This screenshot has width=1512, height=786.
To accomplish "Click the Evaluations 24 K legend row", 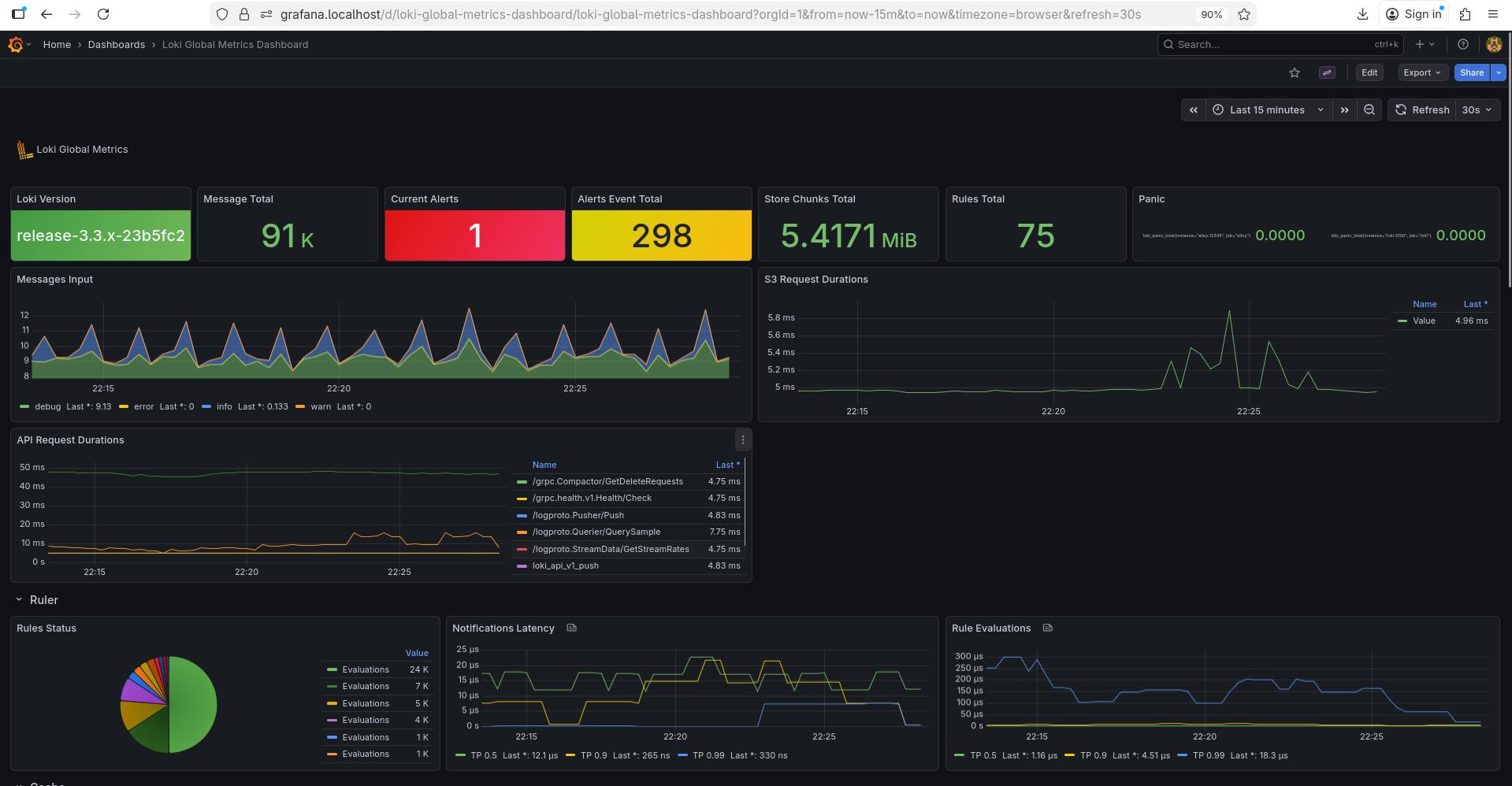I will (377, 670).
